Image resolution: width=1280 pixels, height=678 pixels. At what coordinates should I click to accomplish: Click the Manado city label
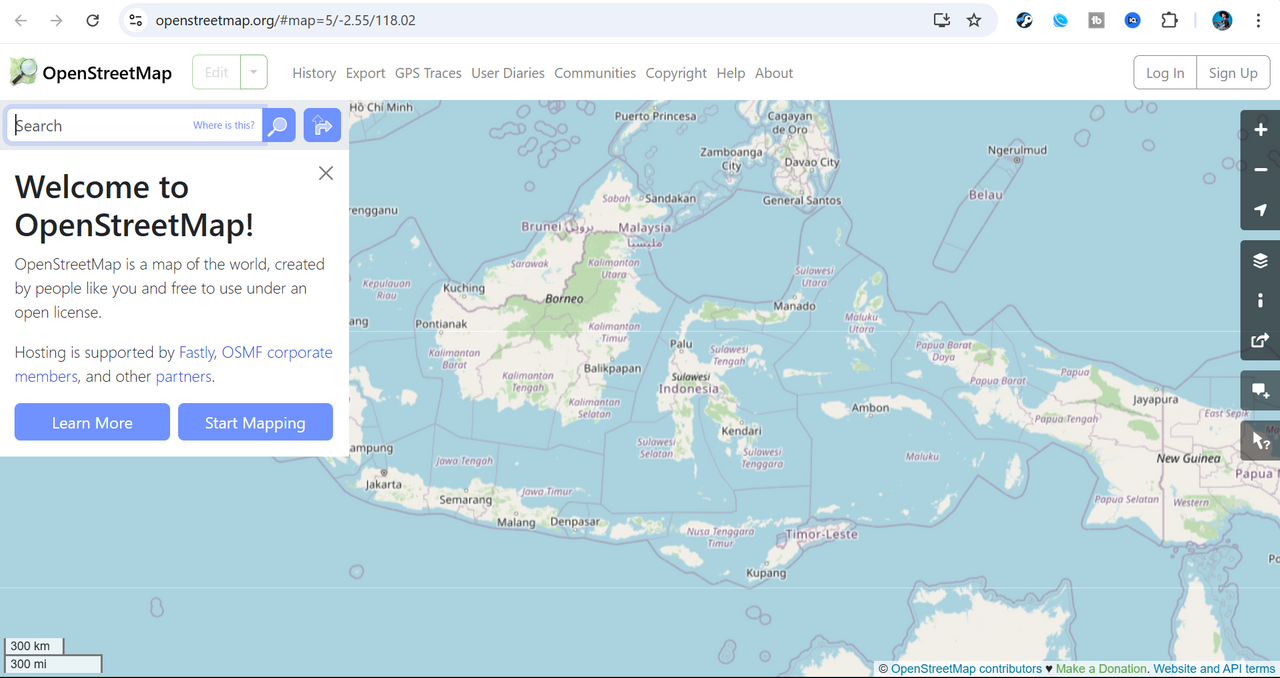795,306
